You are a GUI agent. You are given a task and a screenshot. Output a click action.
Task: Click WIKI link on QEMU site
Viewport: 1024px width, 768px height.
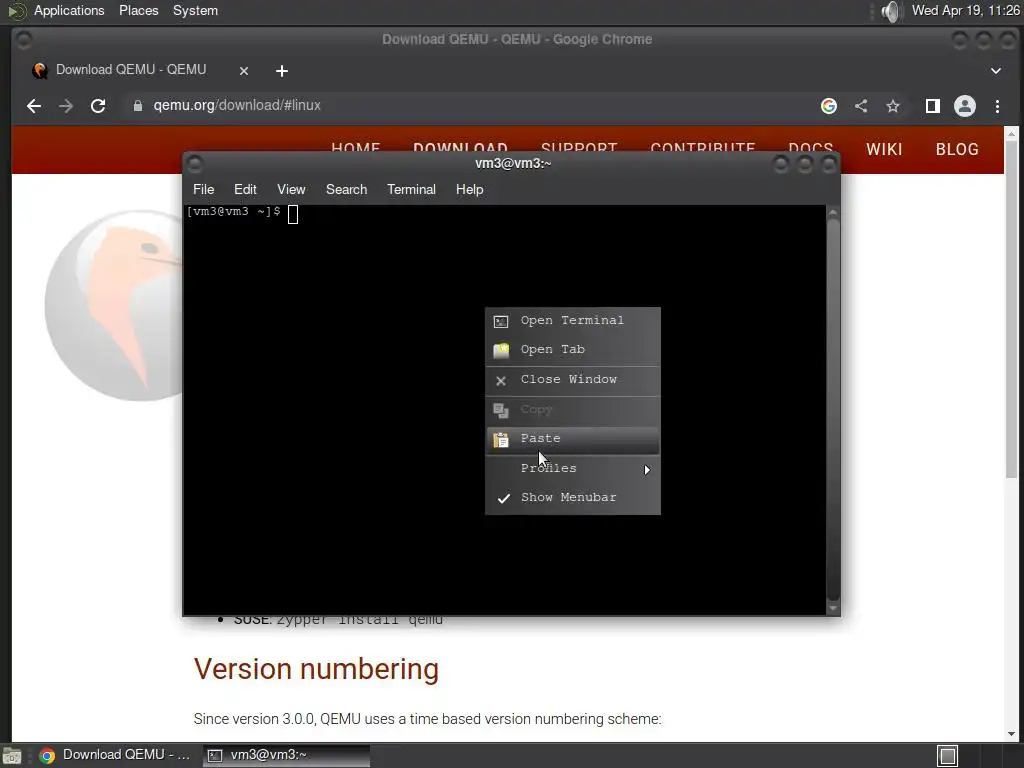pyautogui.click(x=884, y=150)
